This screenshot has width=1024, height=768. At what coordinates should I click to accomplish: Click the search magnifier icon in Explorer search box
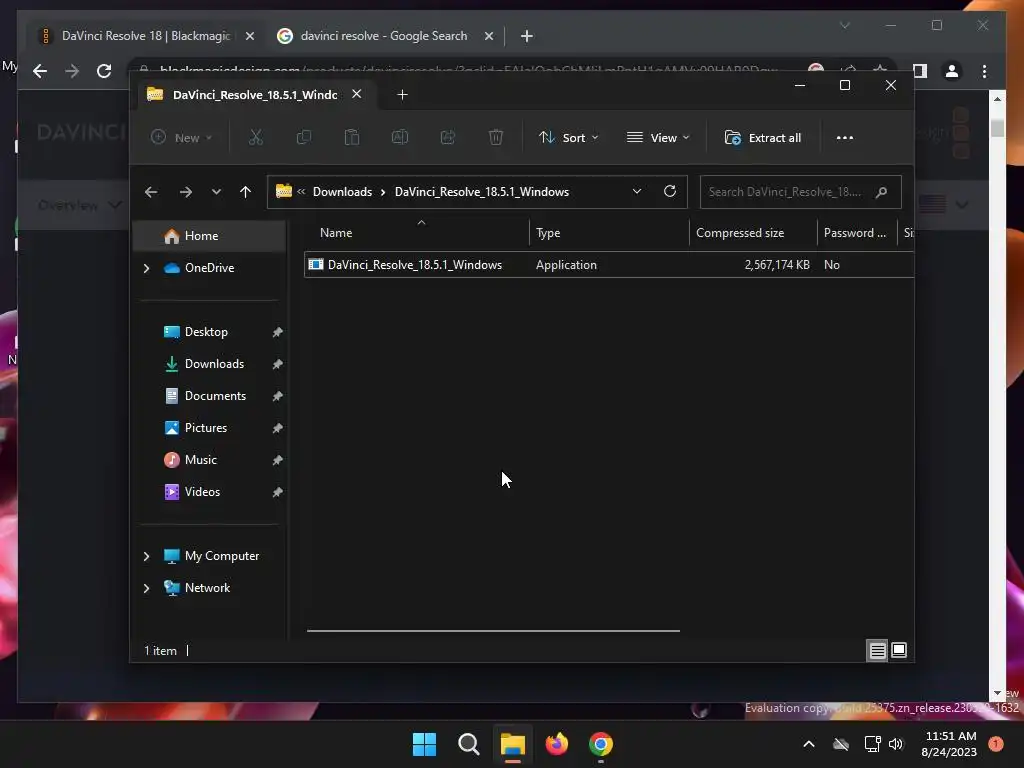pos(881,191)
